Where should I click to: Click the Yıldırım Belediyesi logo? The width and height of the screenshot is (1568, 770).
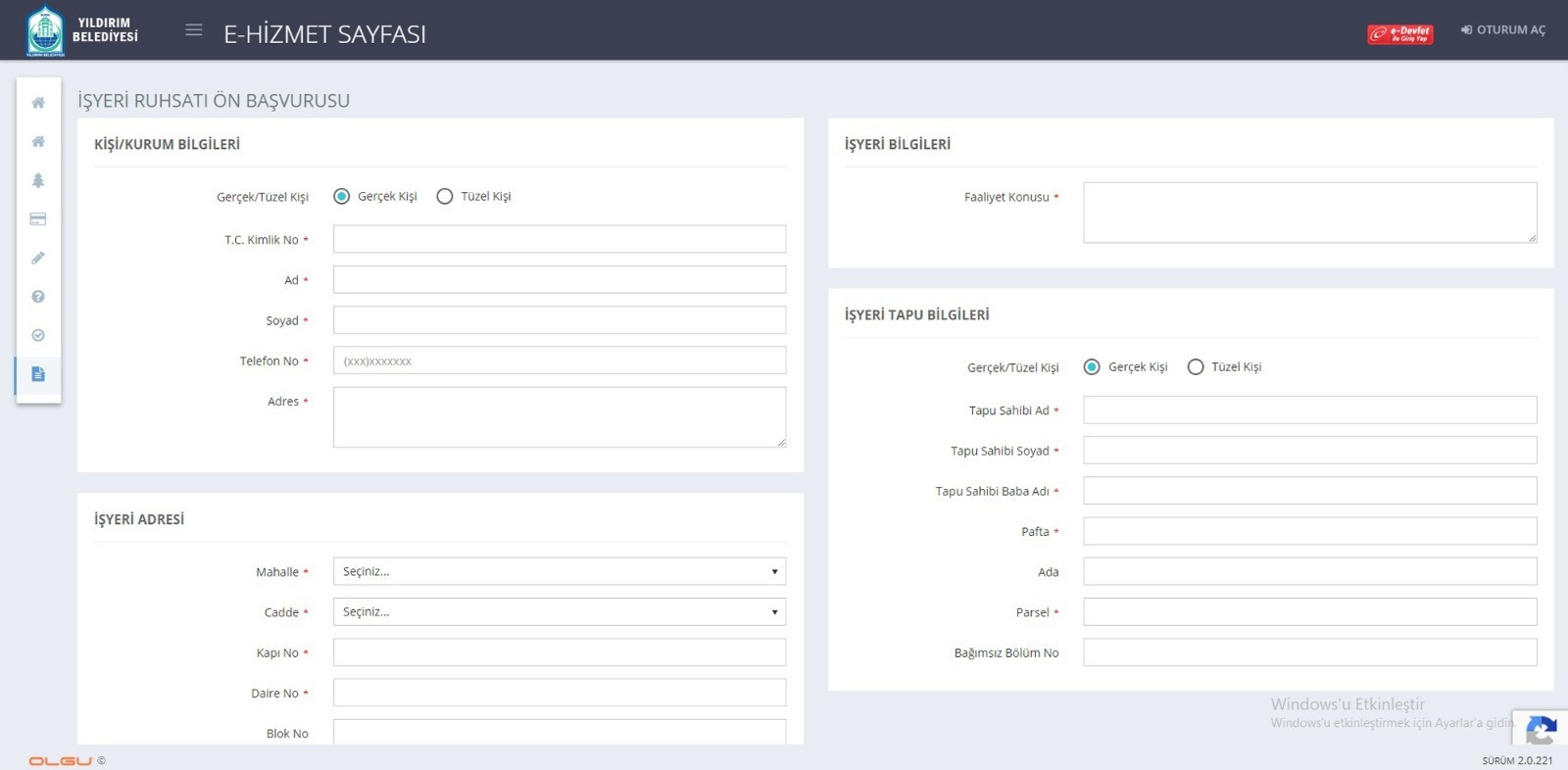pyautogui.click(x=82, y=30)
